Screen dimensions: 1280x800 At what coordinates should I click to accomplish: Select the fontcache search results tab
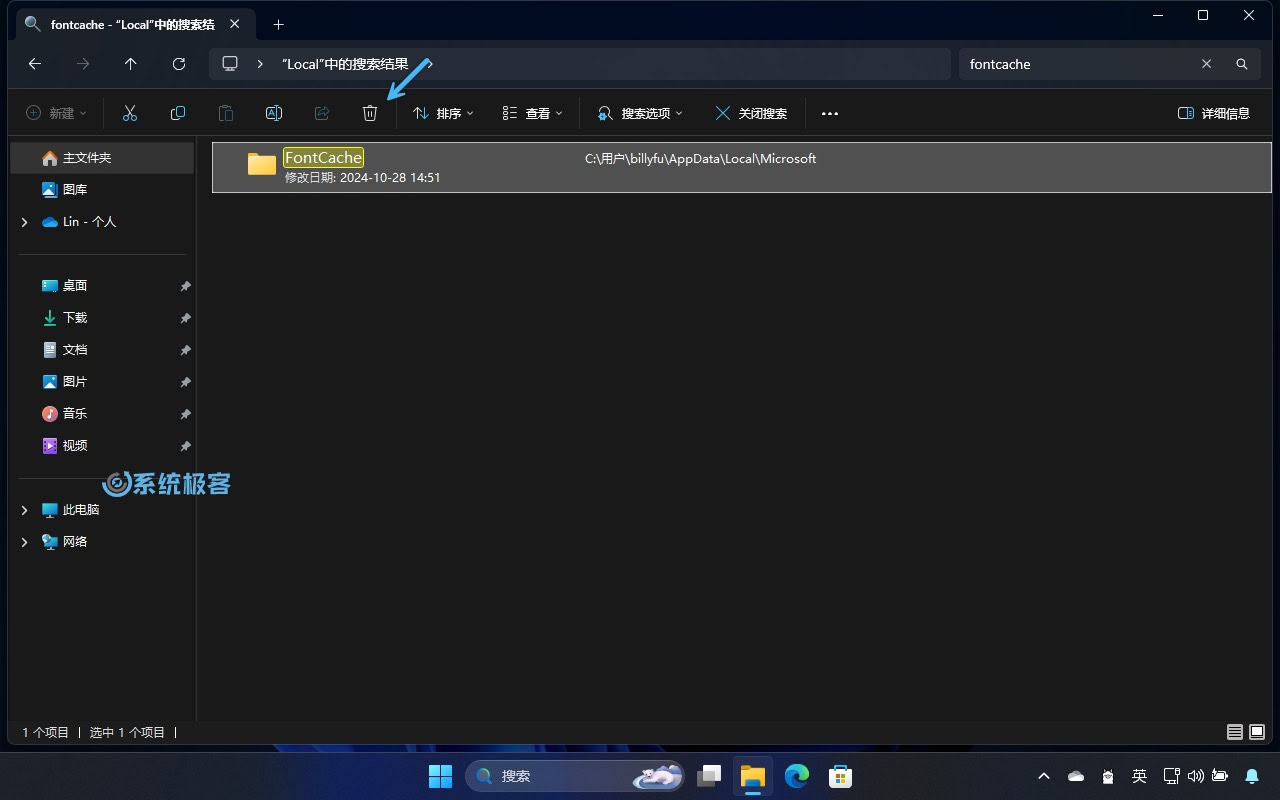136,24
